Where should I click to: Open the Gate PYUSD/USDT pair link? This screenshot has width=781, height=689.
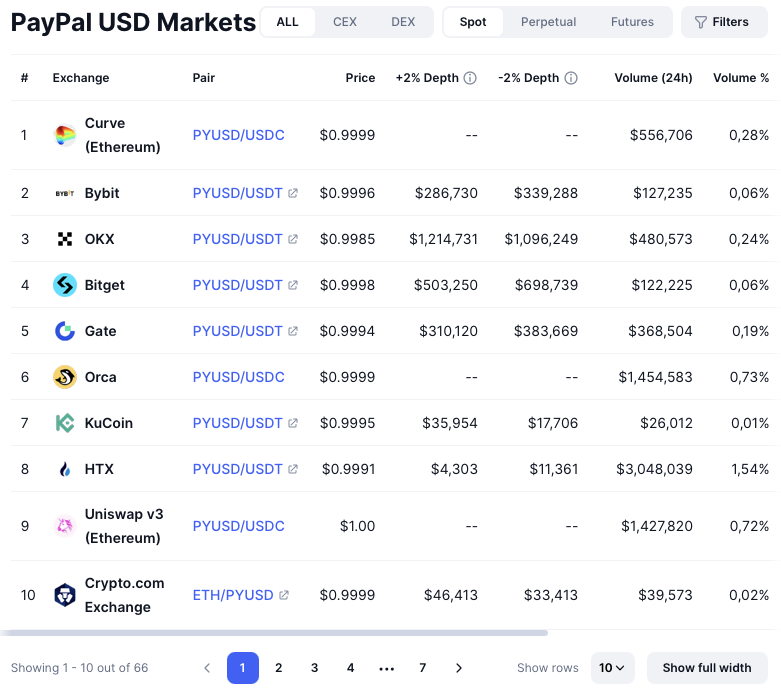coord(238,331)
